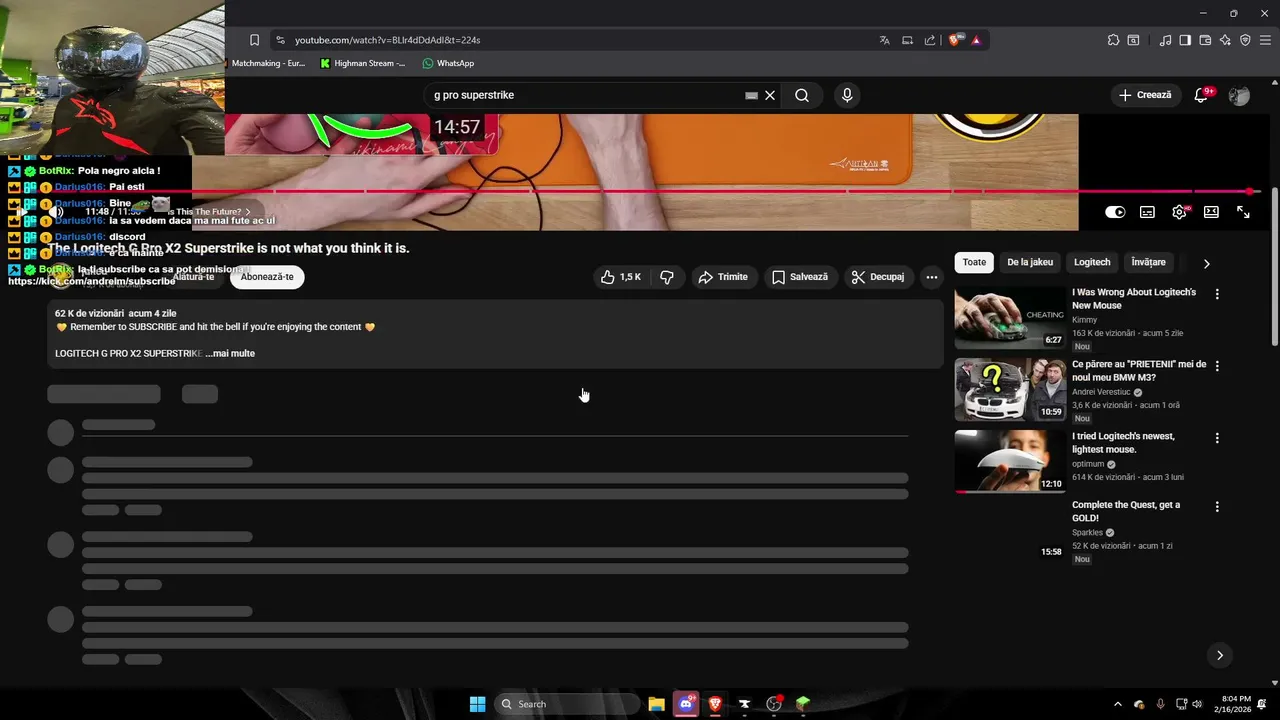Open Complete the Quest, get a GOLD! title
The image size is (1280, 720).
pos(1126,512)
